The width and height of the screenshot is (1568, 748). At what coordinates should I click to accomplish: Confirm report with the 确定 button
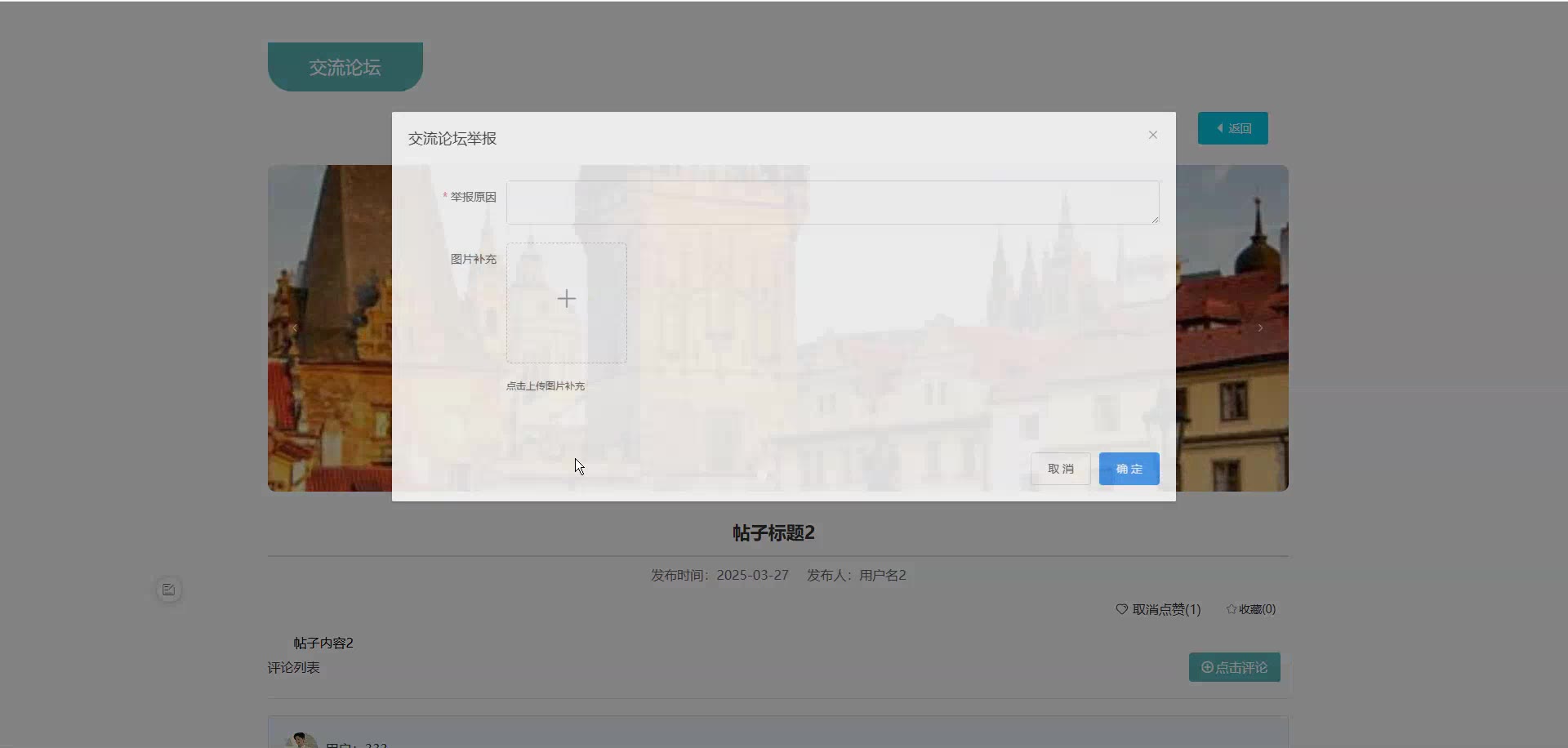click(1129, 469)
